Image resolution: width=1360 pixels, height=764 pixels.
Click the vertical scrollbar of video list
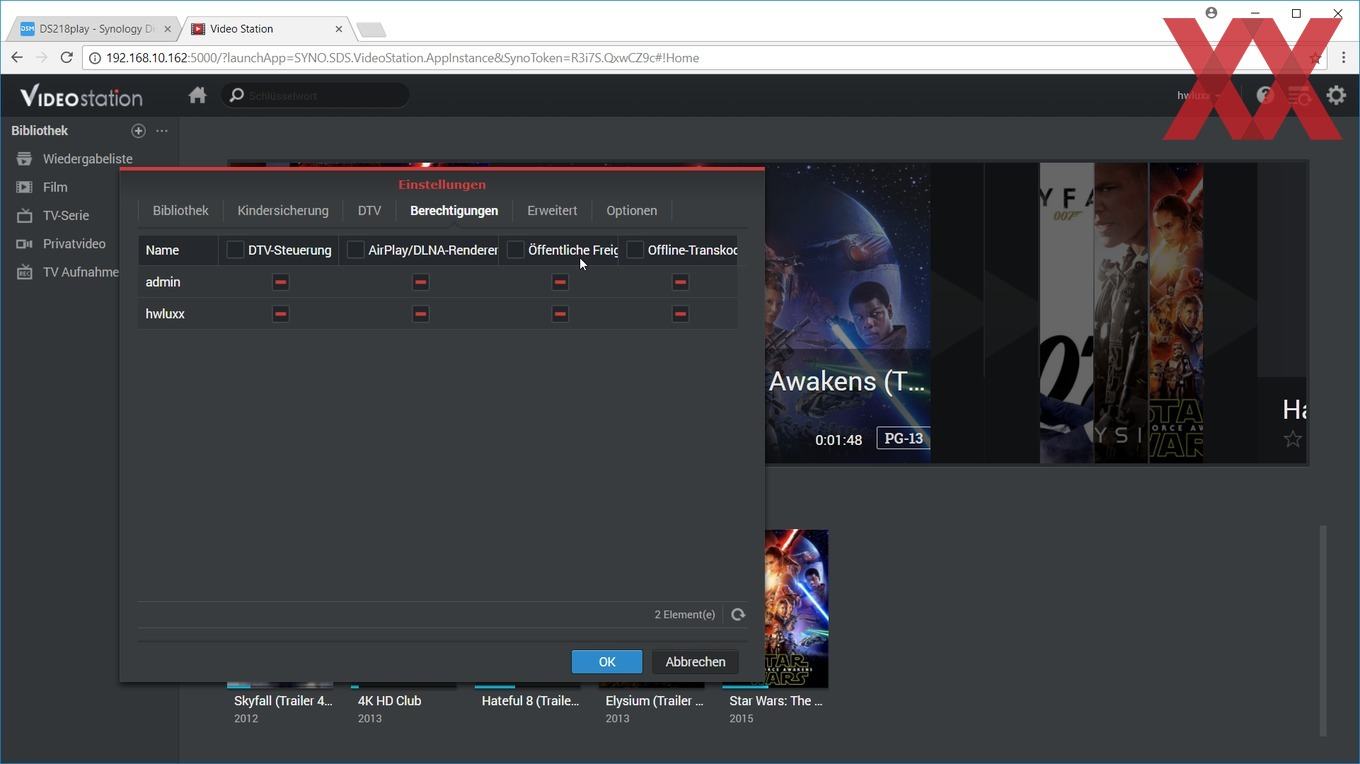tap(1324, 630)
